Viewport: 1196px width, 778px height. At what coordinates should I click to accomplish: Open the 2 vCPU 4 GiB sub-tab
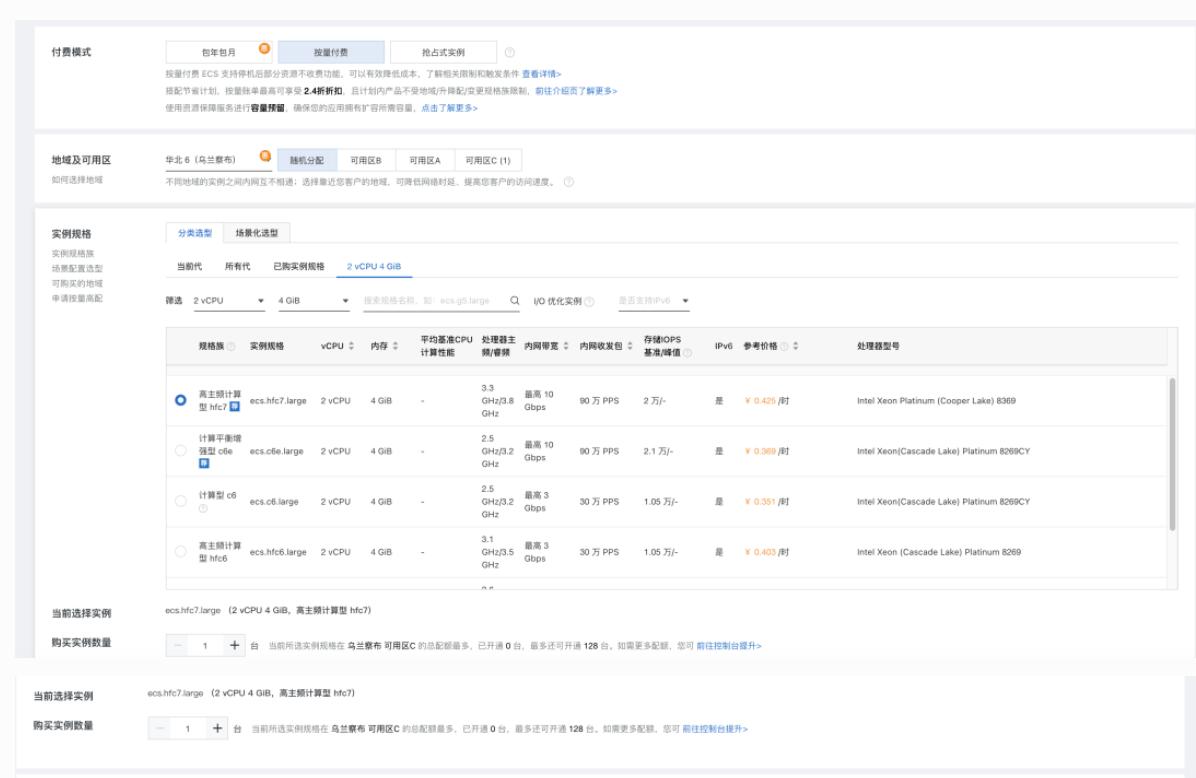pyautogui.click(x=374, y=266)
